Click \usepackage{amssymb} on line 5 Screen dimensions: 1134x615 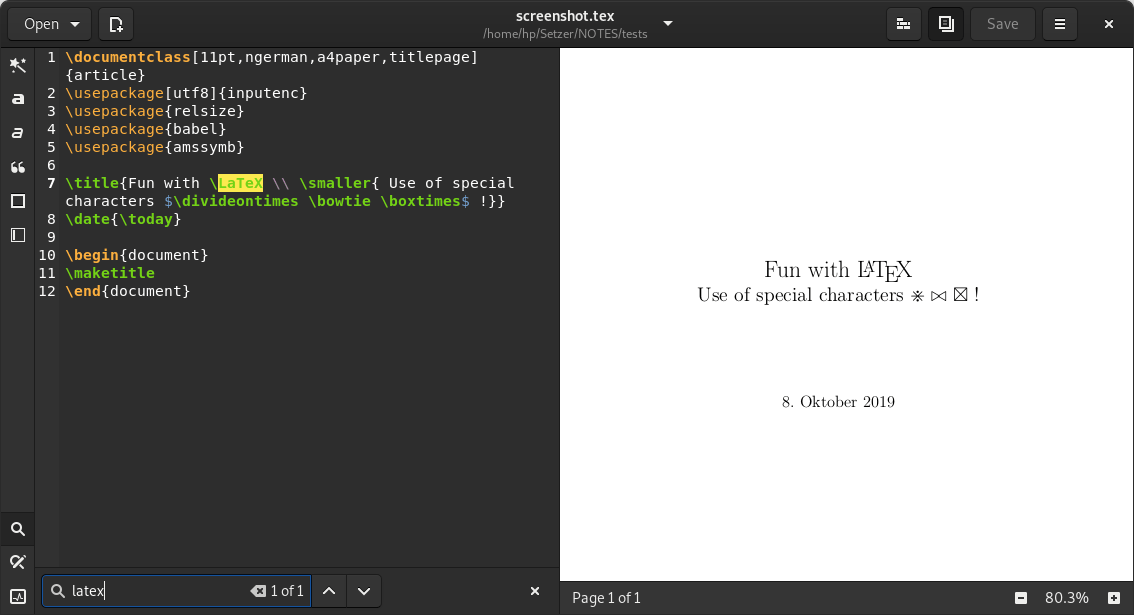click(x=155, y=147)
